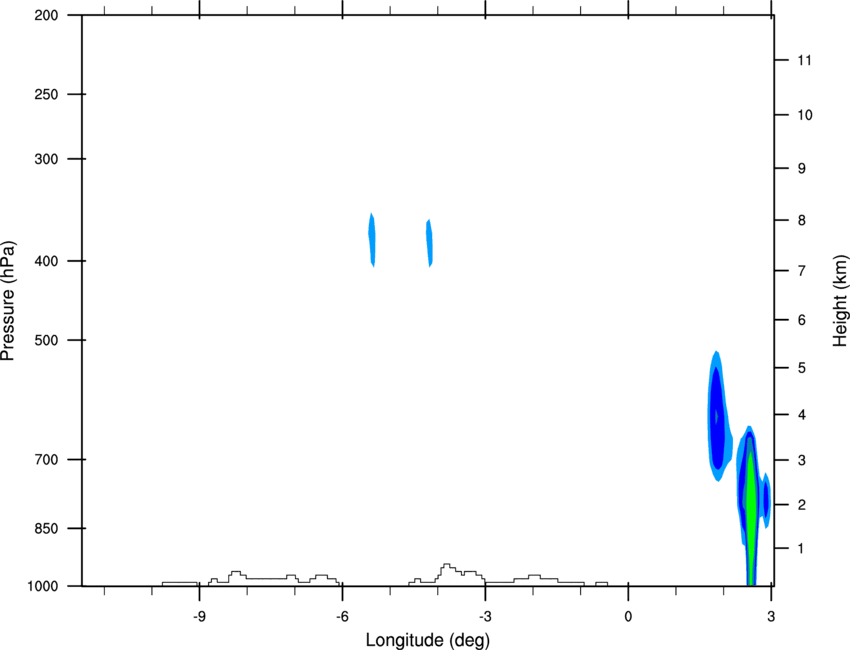Click the 'Height (km)' axis title
This screenshot has width=850, height=650.
tap(840, 300)
